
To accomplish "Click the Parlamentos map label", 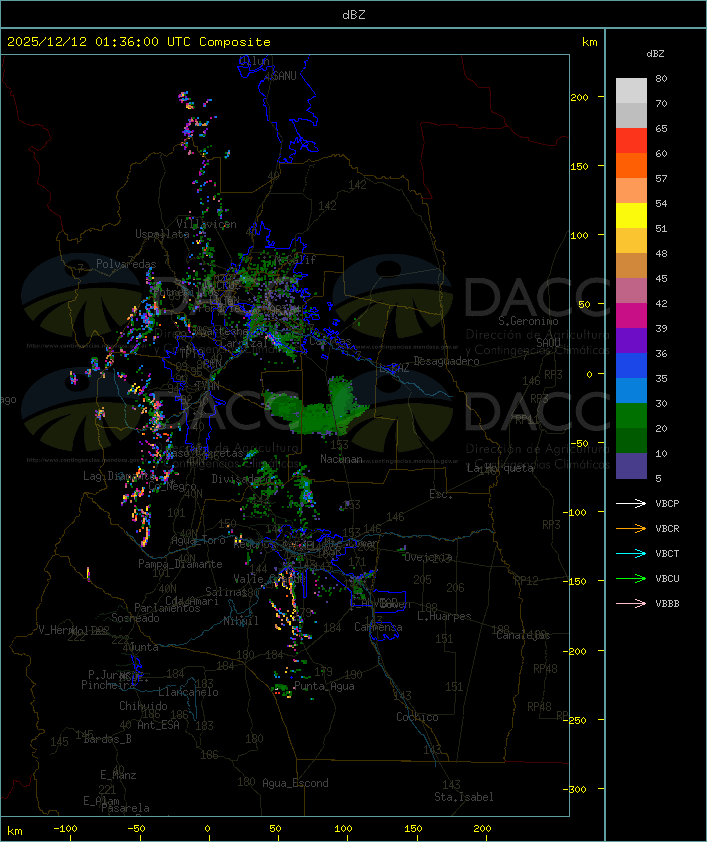I will 167,608.
